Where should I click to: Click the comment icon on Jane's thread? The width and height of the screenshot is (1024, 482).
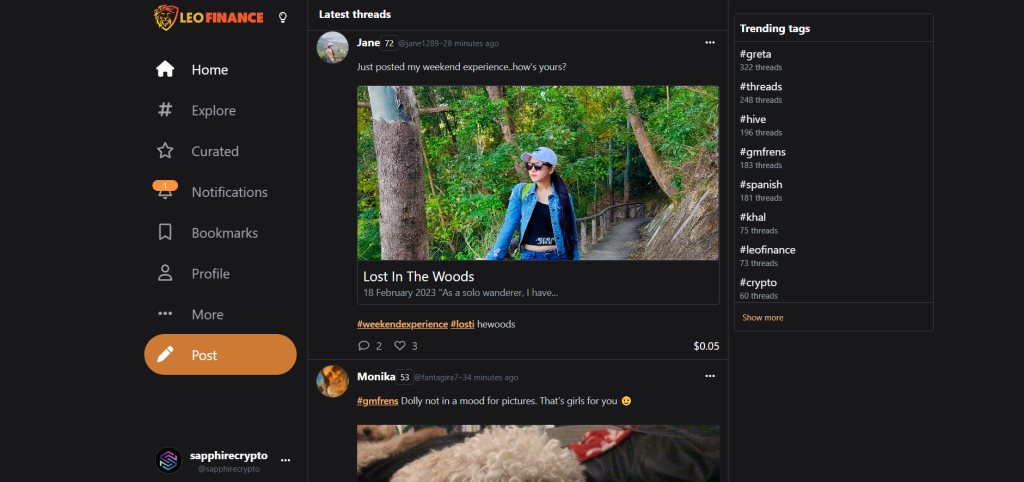pyautogui.click(x=363, y=346)
